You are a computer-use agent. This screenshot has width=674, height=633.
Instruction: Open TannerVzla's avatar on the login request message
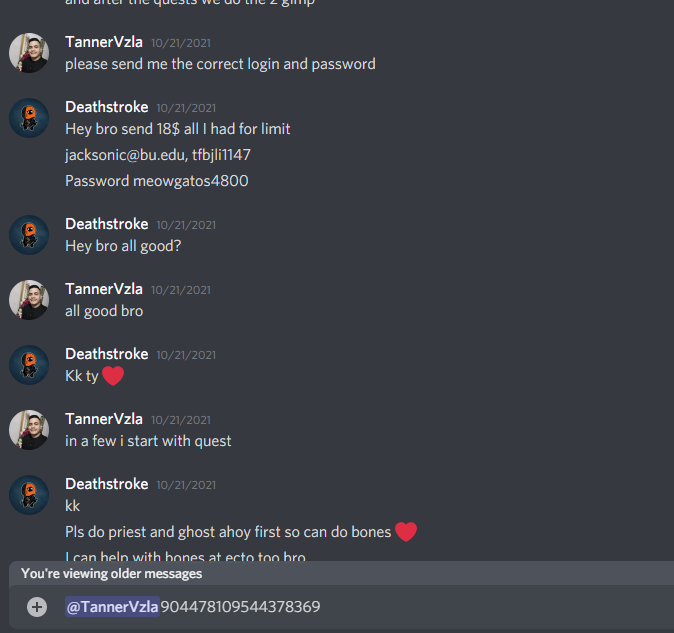tap(29, 53)
